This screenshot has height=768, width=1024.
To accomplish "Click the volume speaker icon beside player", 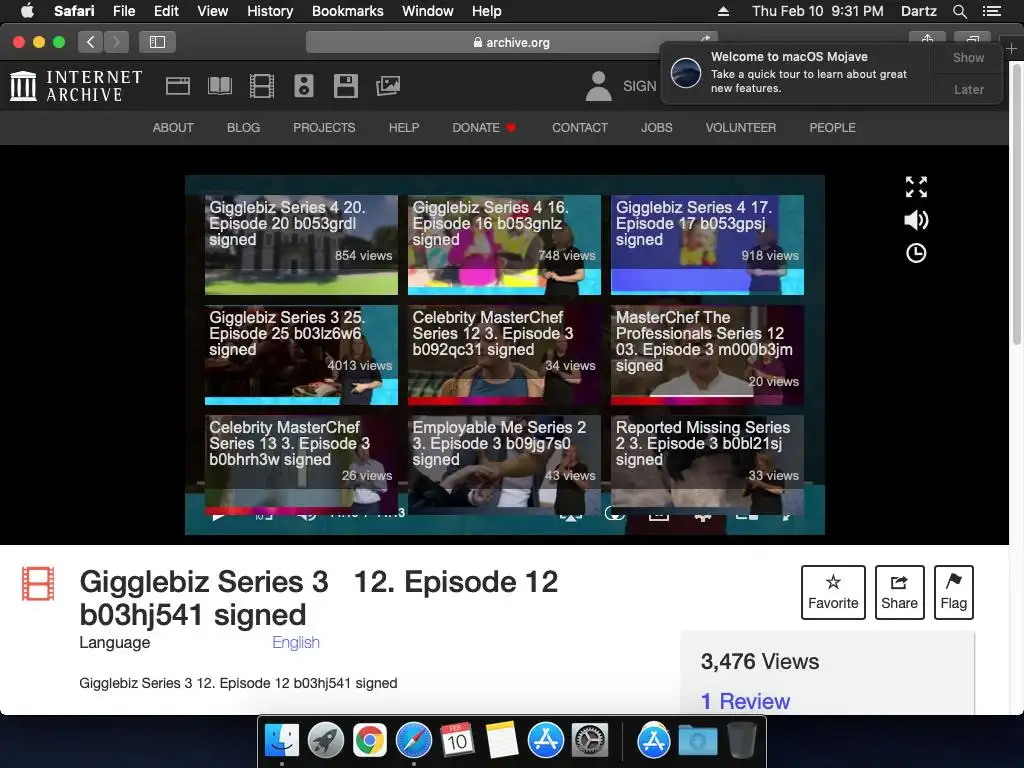I will point(916,220).
